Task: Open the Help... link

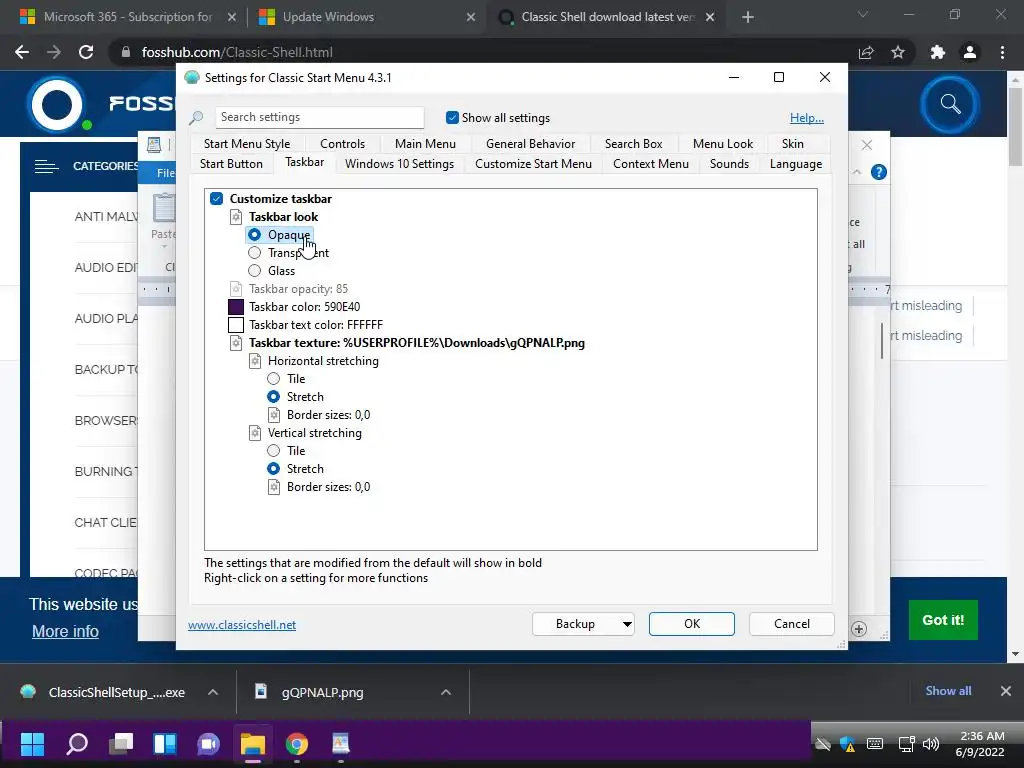Action: tap(807, 118)
